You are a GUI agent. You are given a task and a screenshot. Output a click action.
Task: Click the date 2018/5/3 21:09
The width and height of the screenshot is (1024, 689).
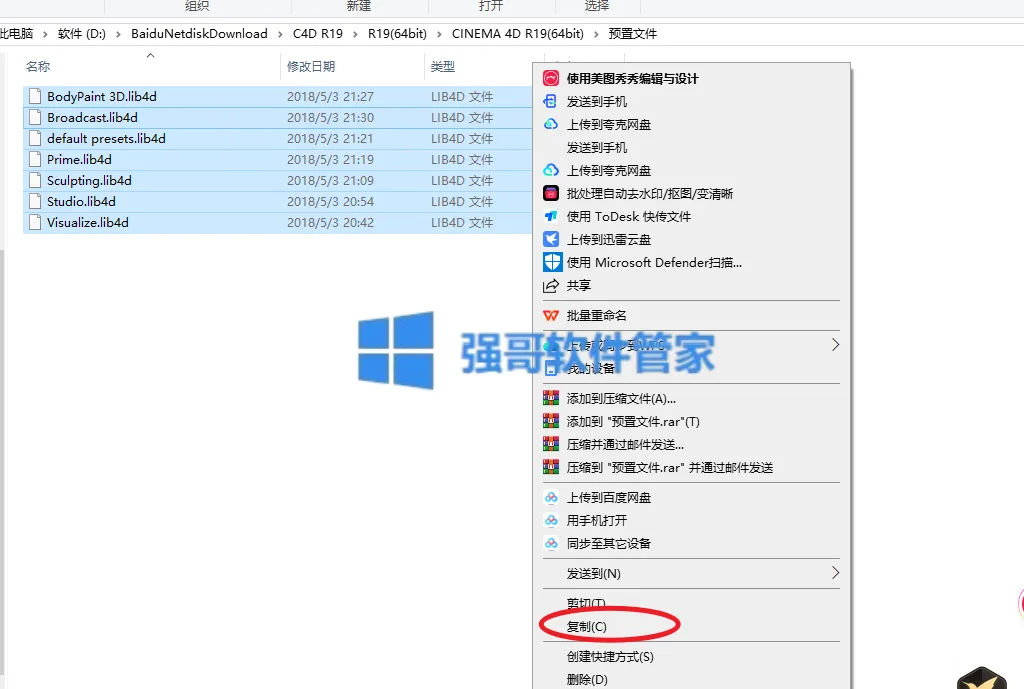tap(330, 180)
